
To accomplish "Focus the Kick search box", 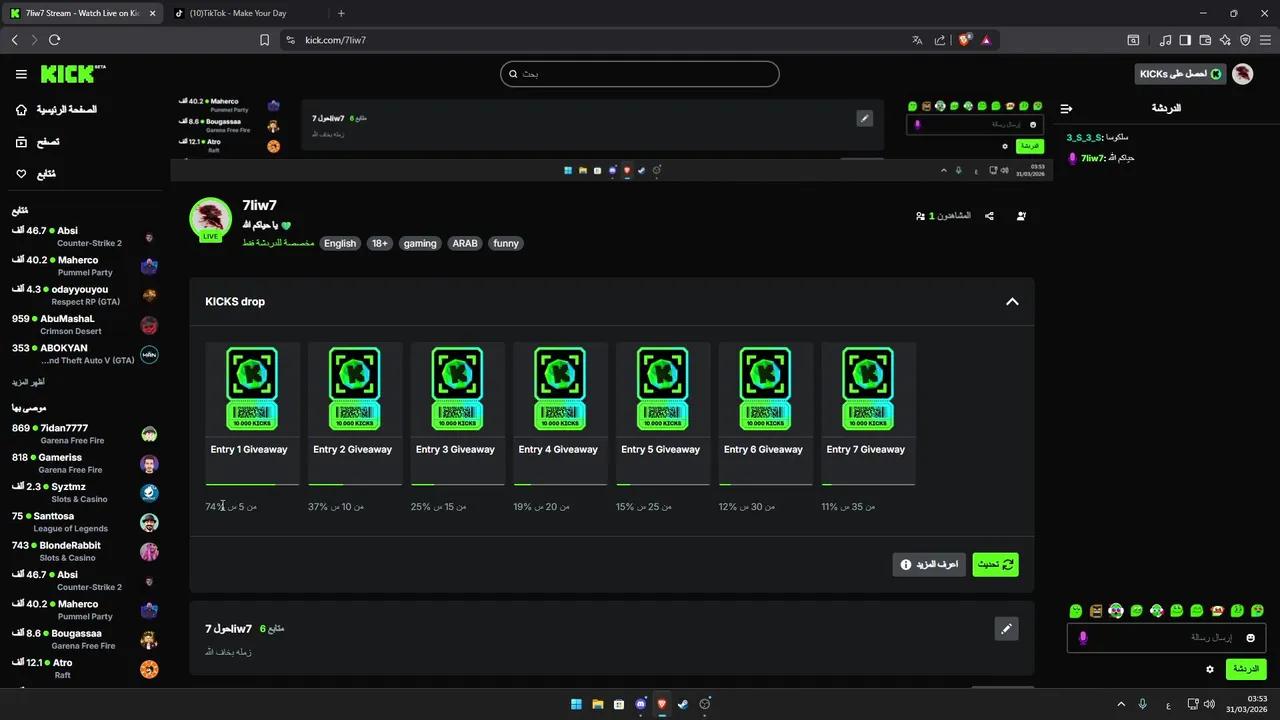I will click(x=640, y=74).
